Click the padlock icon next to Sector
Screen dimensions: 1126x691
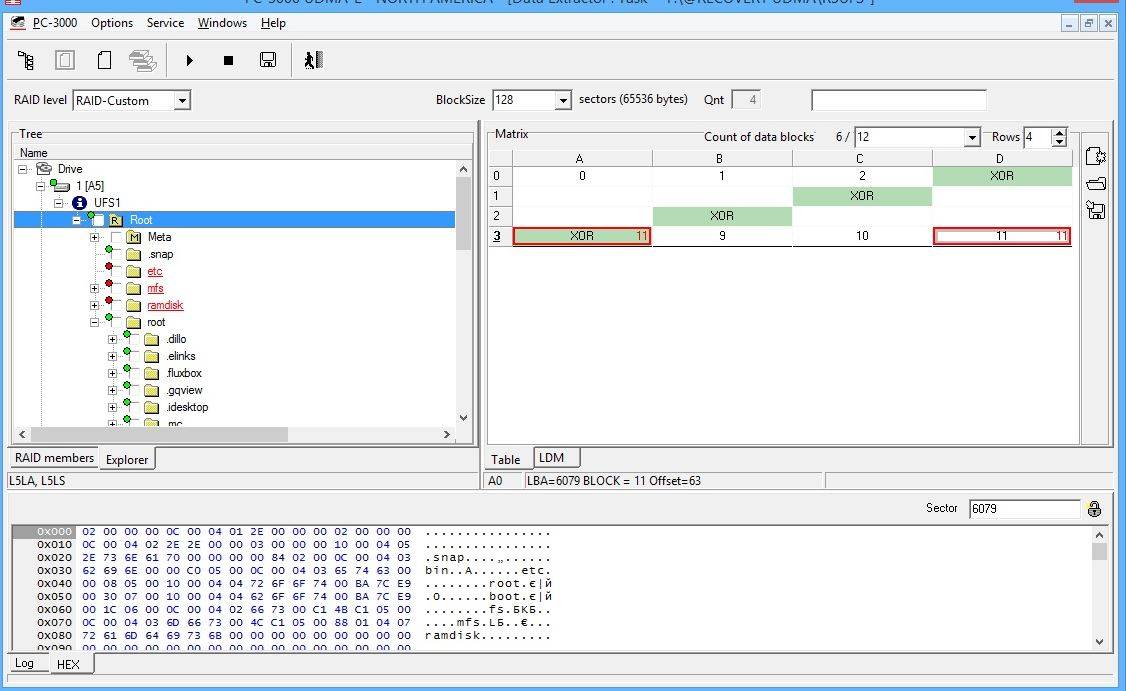(1094, 509)
